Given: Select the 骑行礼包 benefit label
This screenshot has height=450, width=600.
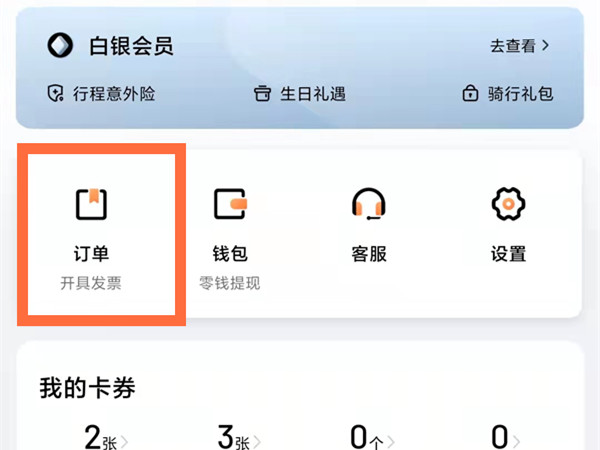Looking at the screenshot, I should 520,94.
